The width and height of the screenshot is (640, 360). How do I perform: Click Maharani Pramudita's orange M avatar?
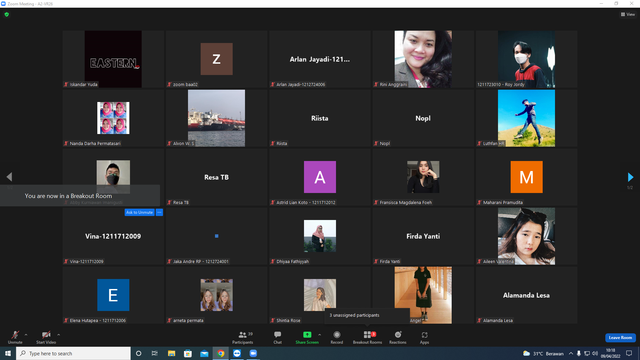coord(527,177)
